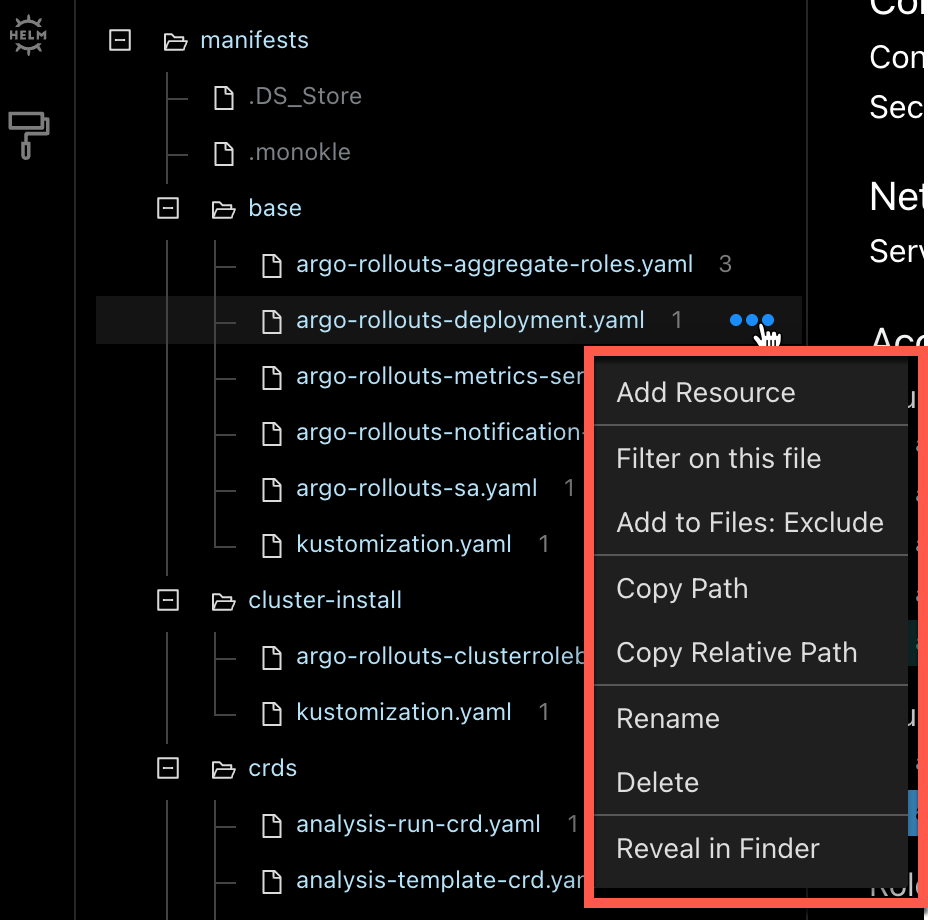Select the crds folder label

pyautogui.click(x=273, y=768)
